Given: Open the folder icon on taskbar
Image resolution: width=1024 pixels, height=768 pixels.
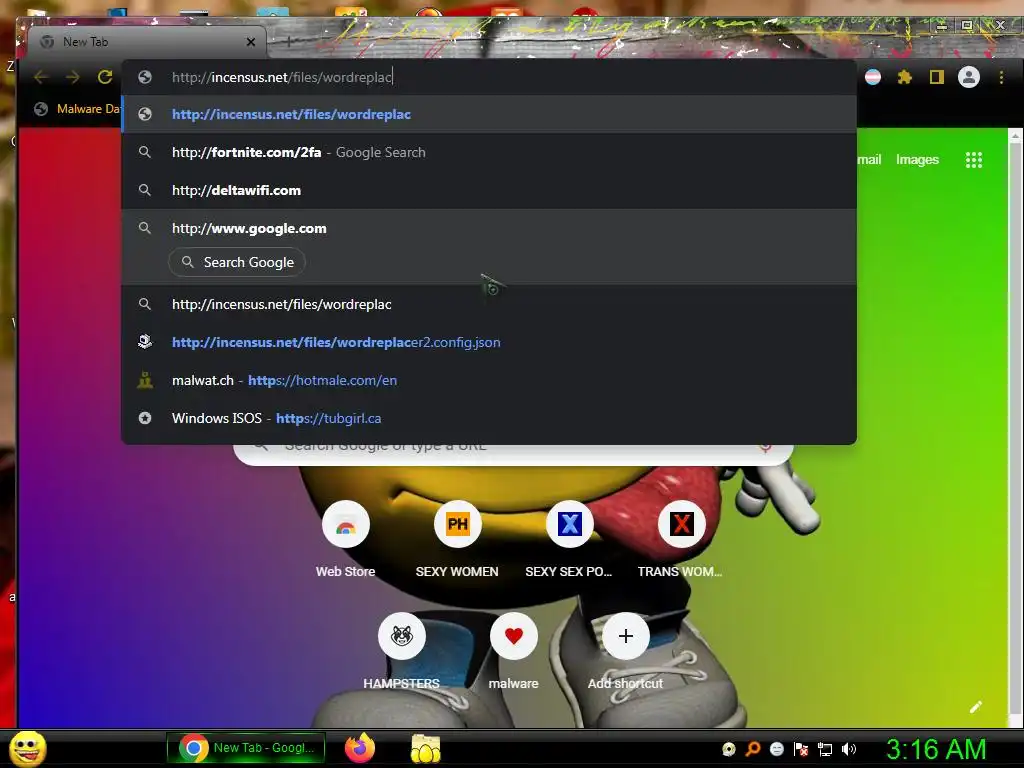Looking at the screenshot, I should click(426, 748).
